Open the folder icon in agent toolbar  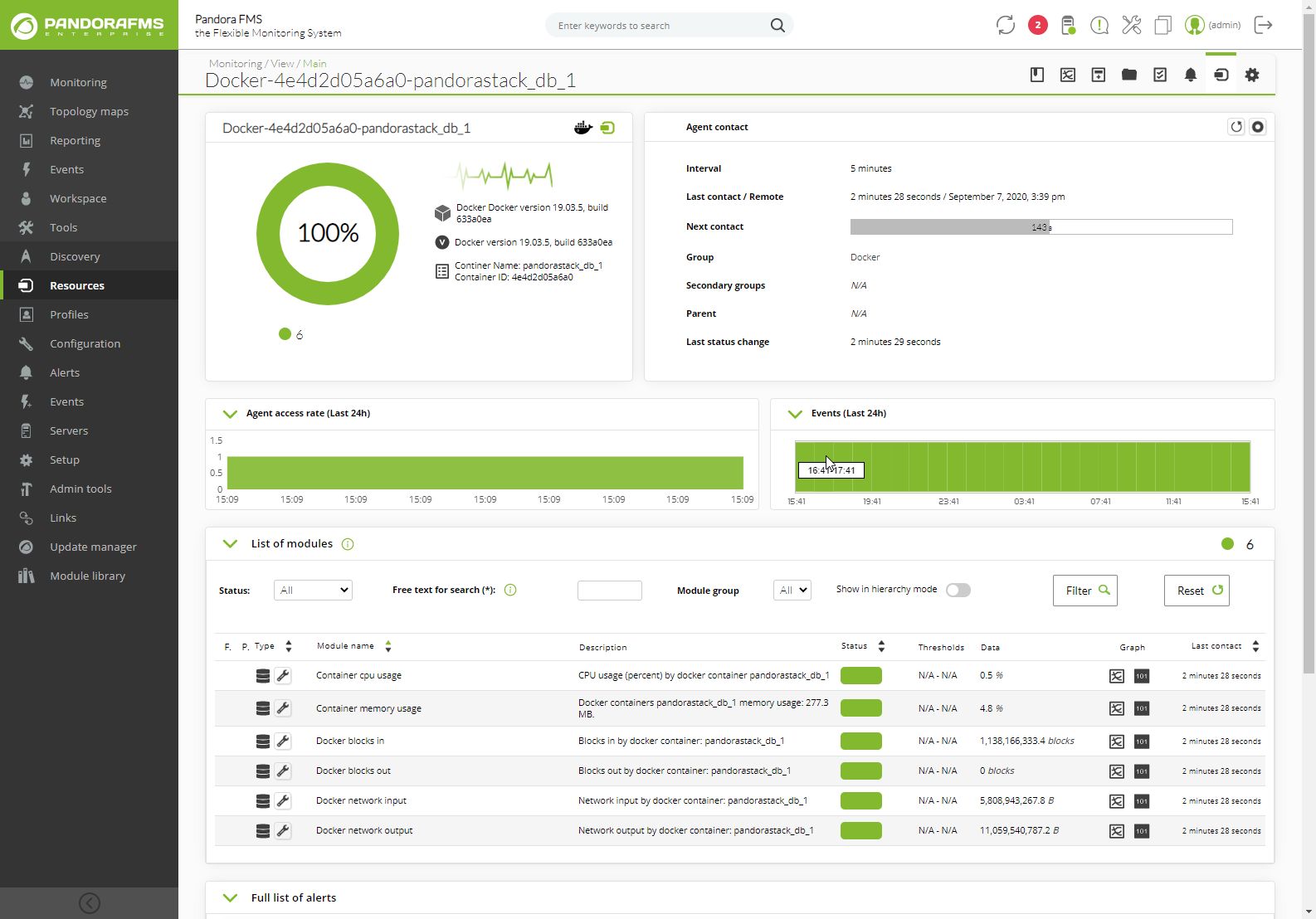(1129, 75)
